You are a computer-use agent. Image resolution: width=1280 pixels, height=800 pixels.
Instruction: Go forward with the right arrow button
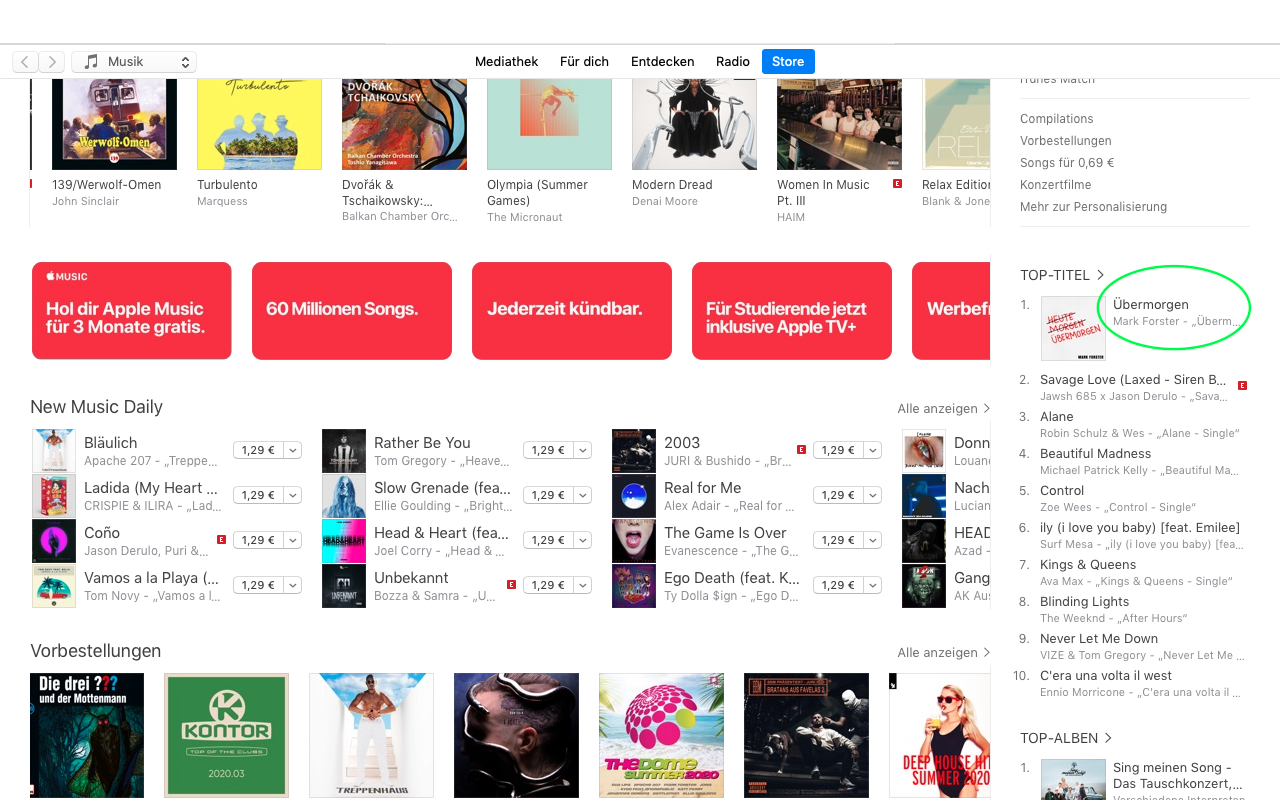pyautogui.click(x=52, y=62)
